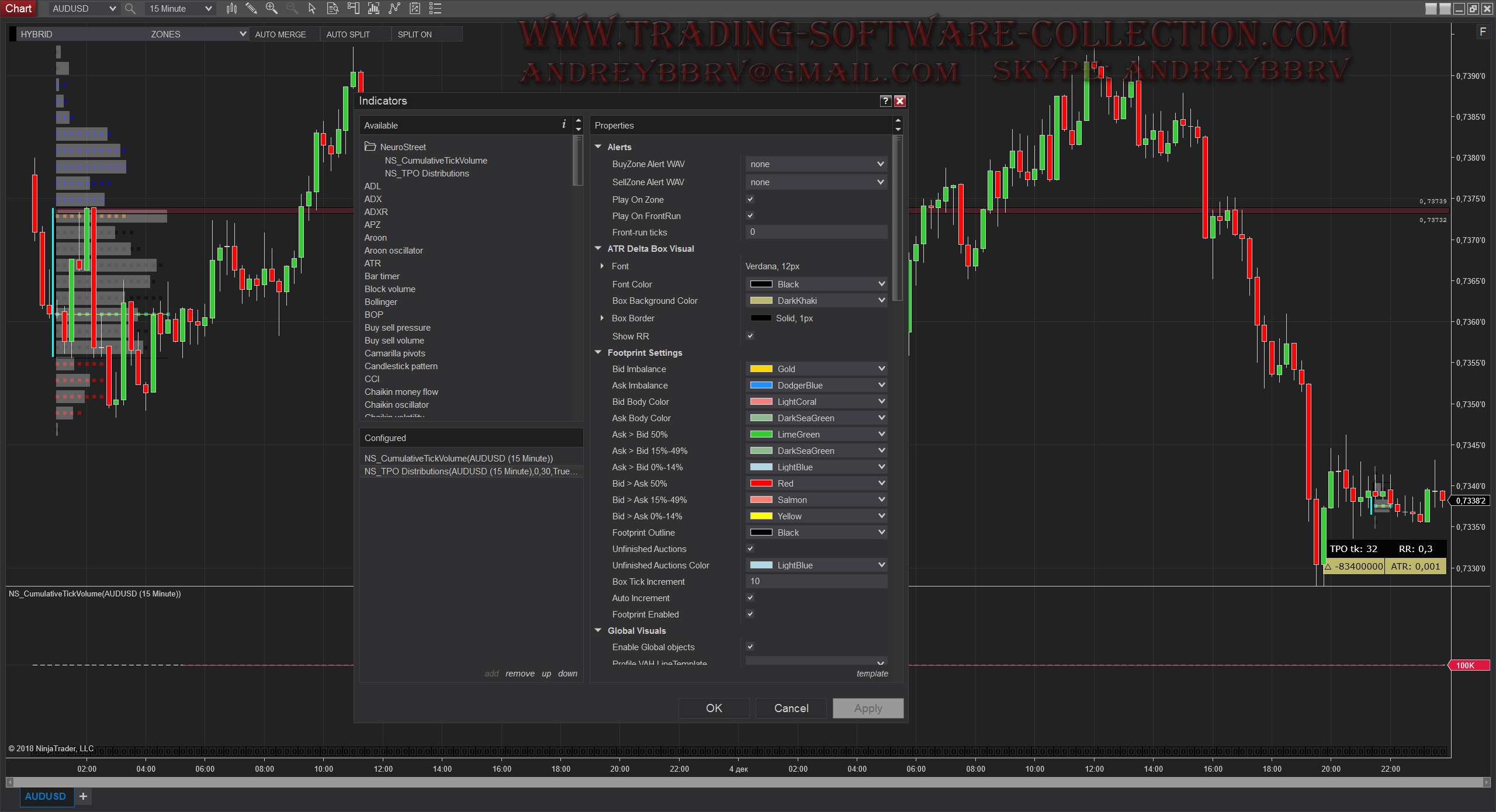Open the BuyZone Alert WAV dropdown
The image size is (1496, 812).
click(816, 164)
